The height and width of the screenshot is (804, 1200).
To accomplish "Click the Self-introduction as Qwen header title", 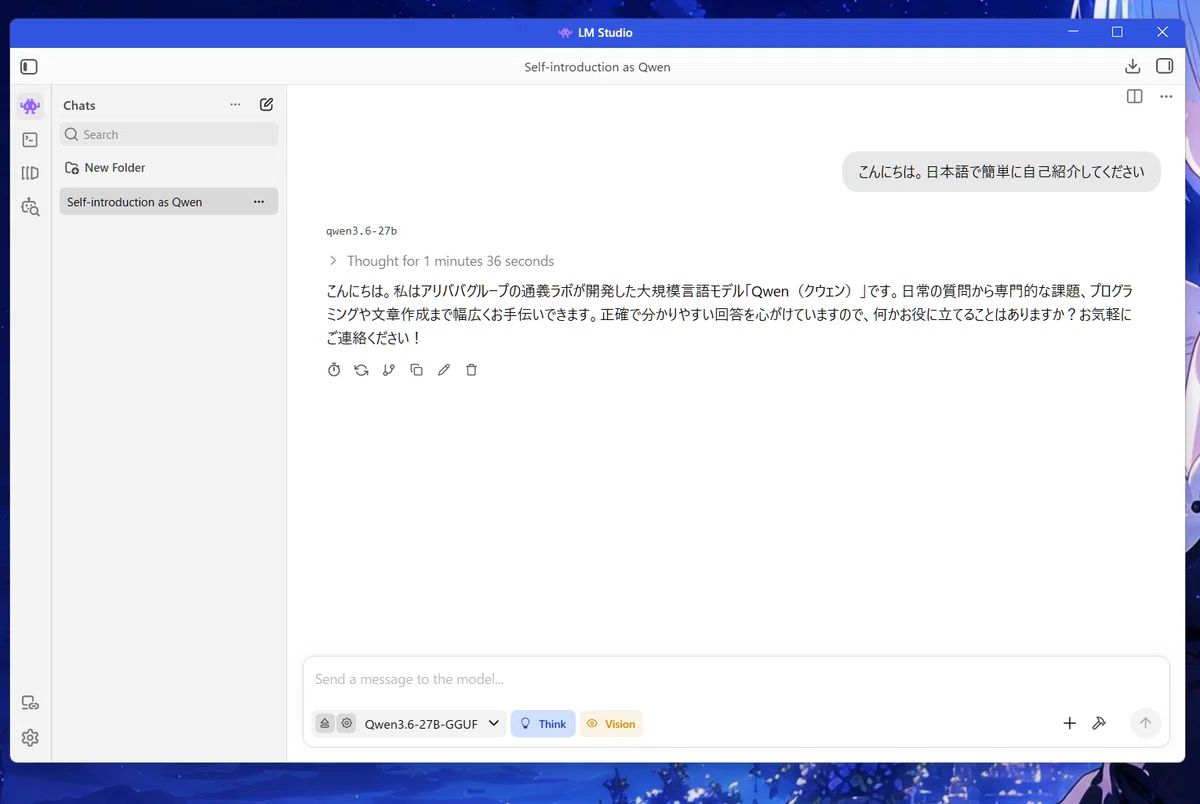I will (x=597, y=67).
